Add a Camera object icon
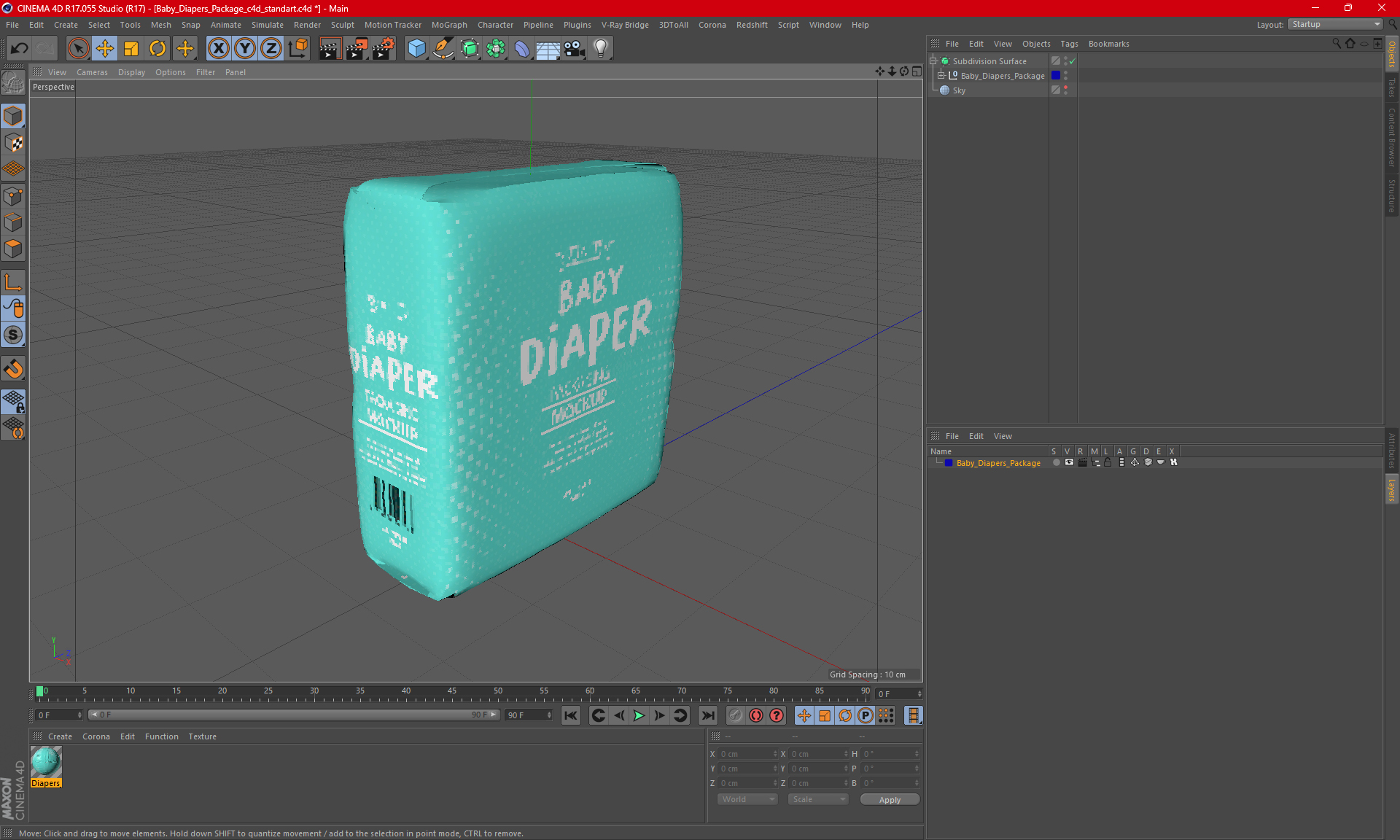 [575, 48]
